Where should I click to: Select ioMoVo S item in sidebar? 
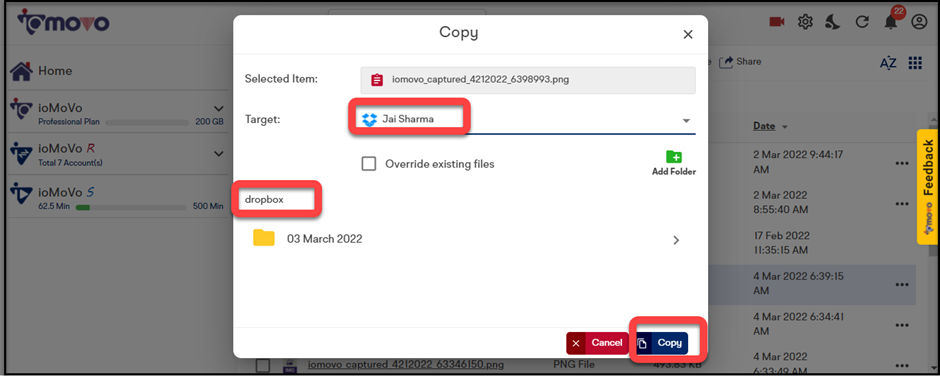click(x=117, y=198)
